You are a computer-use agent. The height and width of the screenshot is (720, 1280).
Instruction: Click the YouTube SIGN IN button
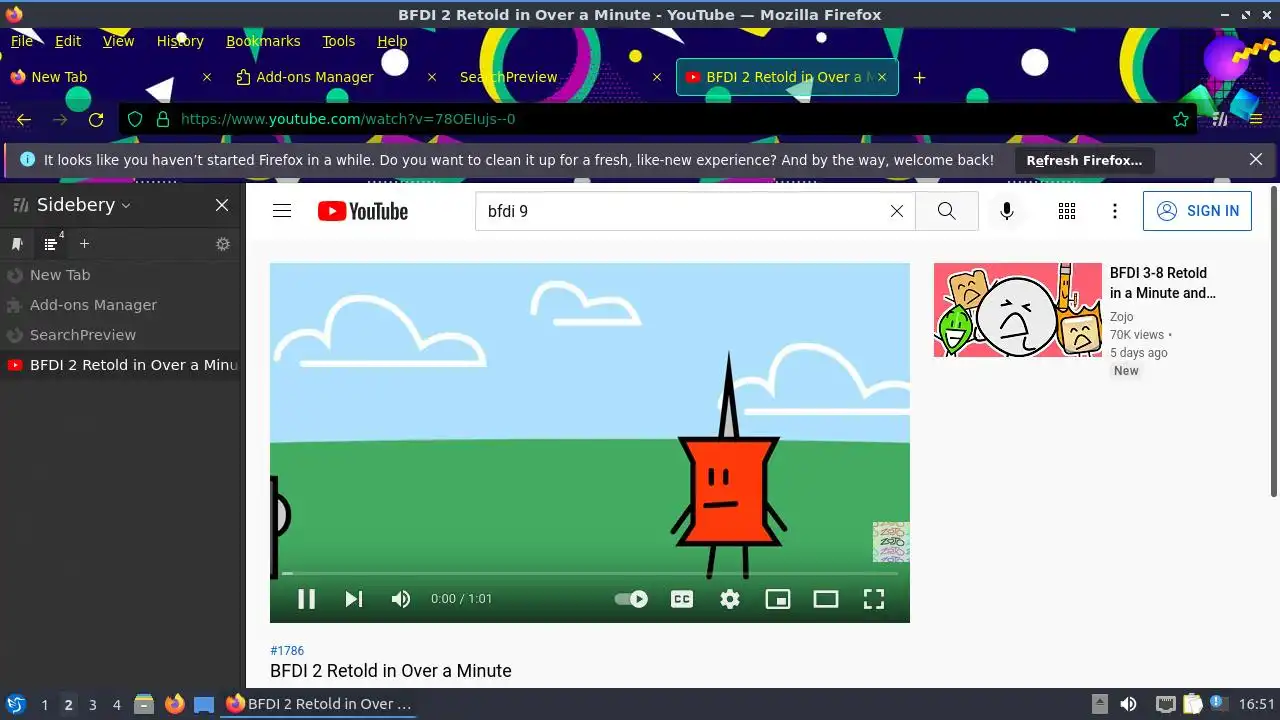click(x=1197, y=211)
